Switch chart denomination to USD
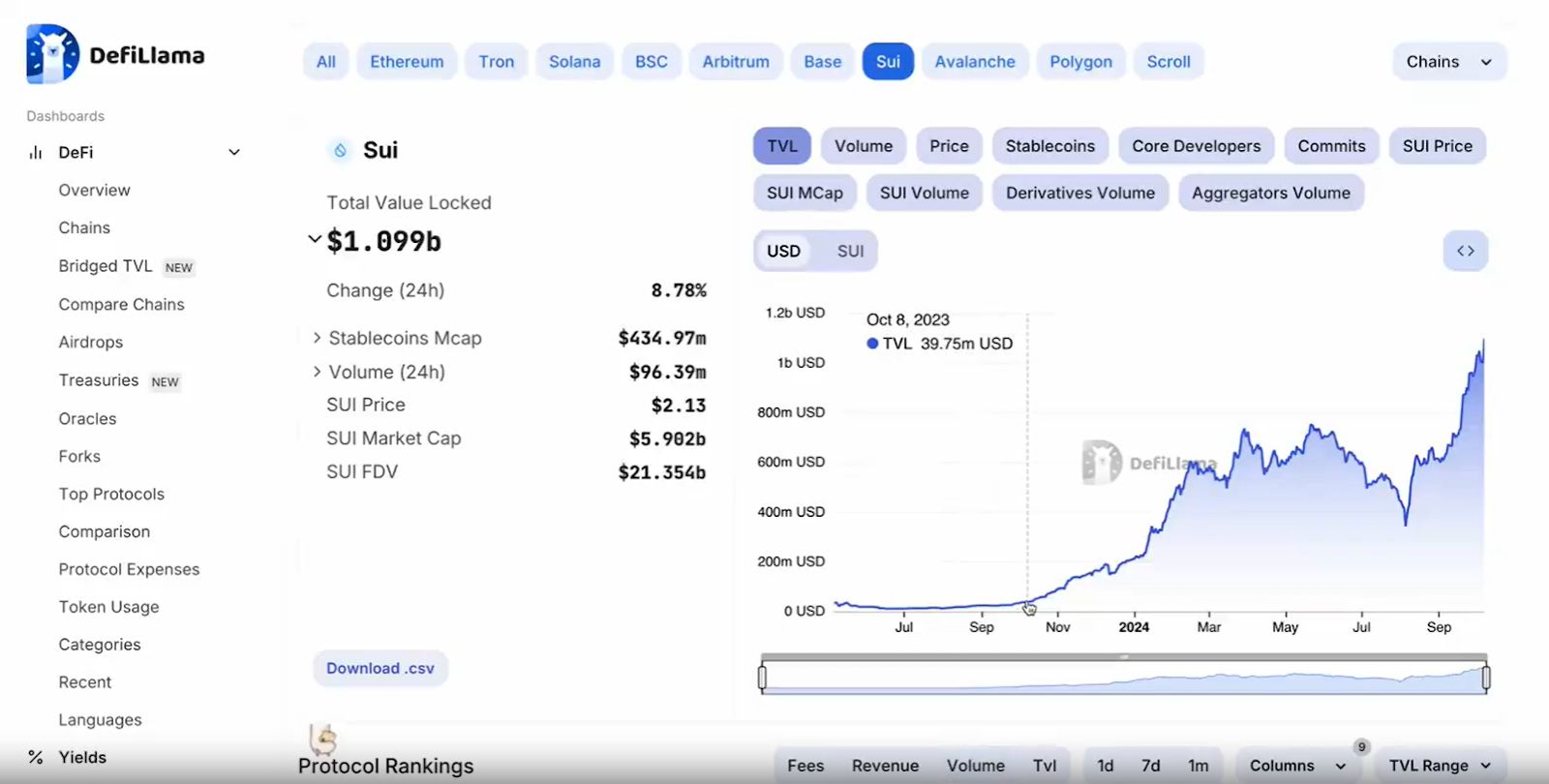 click(784, 251)
